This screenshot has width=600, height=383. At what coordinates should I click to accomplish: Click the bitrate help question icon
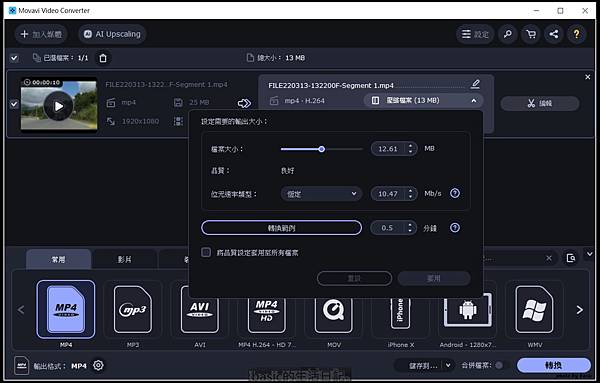coord(455,193)
